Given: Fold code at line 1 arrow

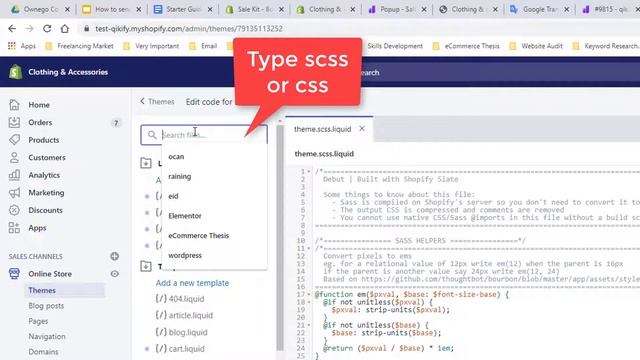Looking at the screenshot, I should [x=309, y=171].
